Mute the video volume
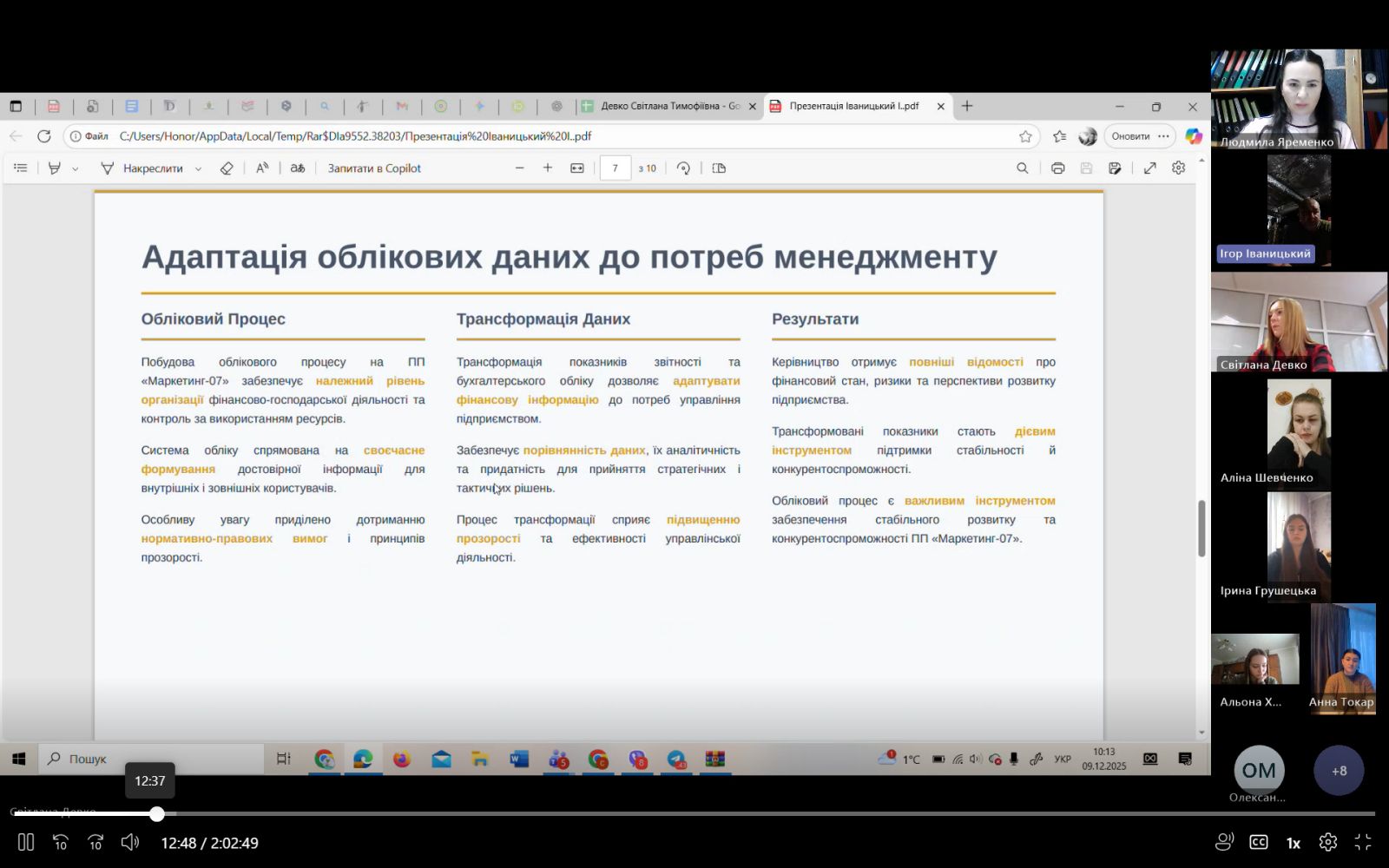This screenshot has height=868, width=1389. 130,842
